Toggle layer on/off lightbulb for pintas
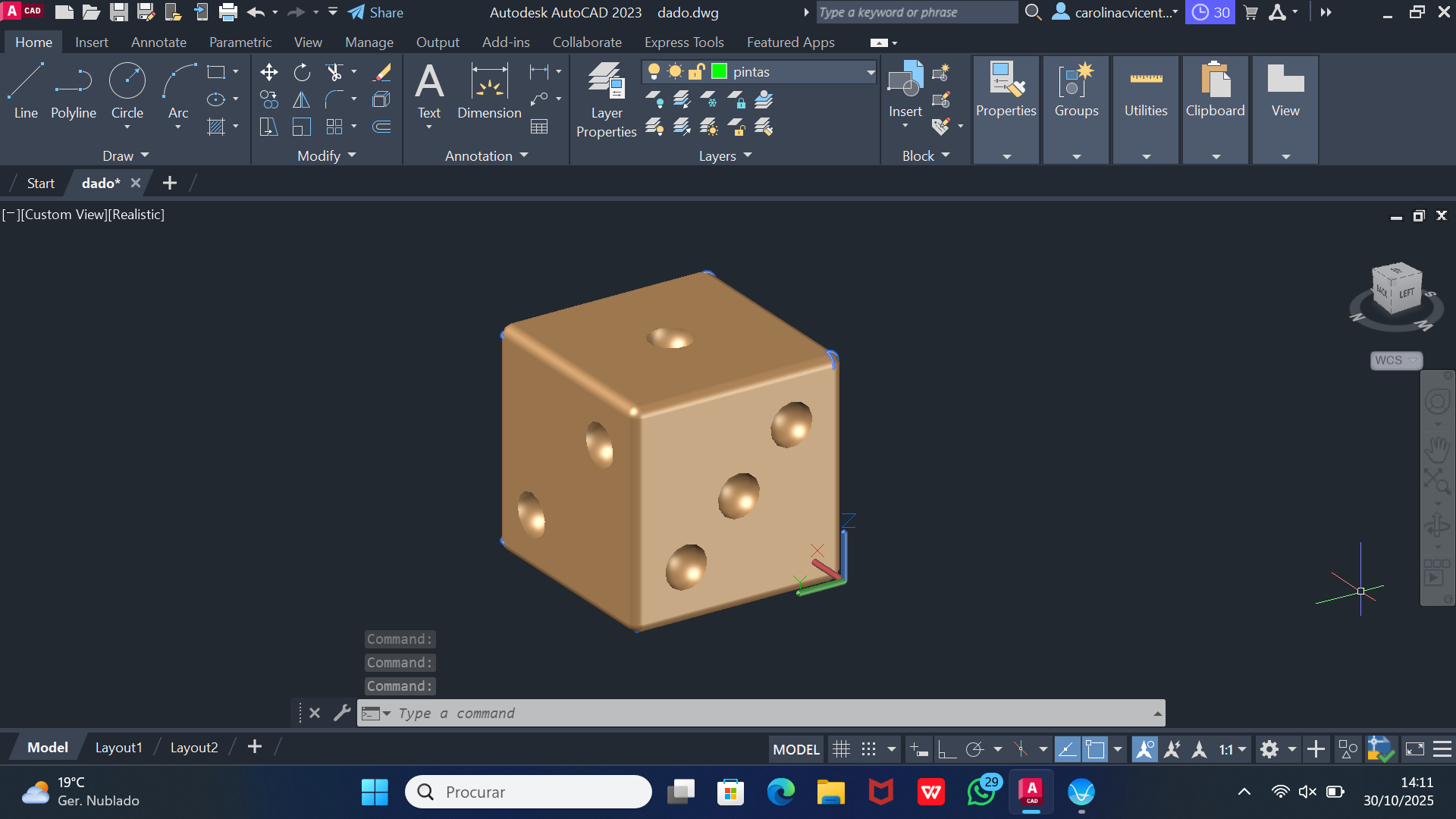 (654, 71)
